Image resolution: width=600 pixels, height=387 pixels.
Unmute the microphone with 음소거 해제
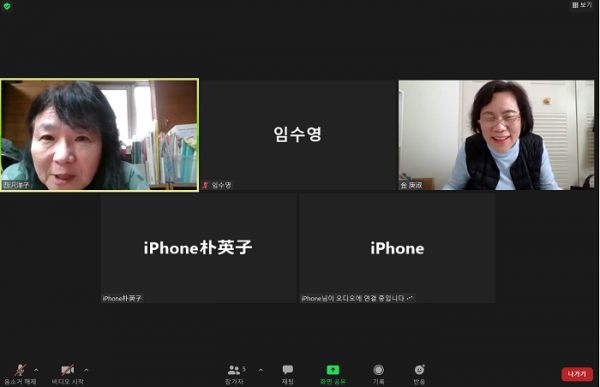[x=20, y=374]
